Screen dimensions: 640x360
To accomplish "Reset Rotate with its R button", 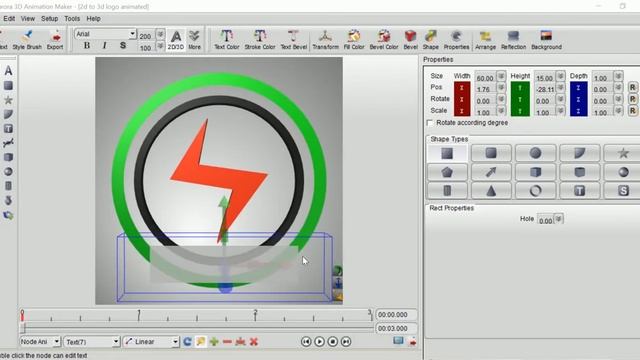I will click(632, 99).
